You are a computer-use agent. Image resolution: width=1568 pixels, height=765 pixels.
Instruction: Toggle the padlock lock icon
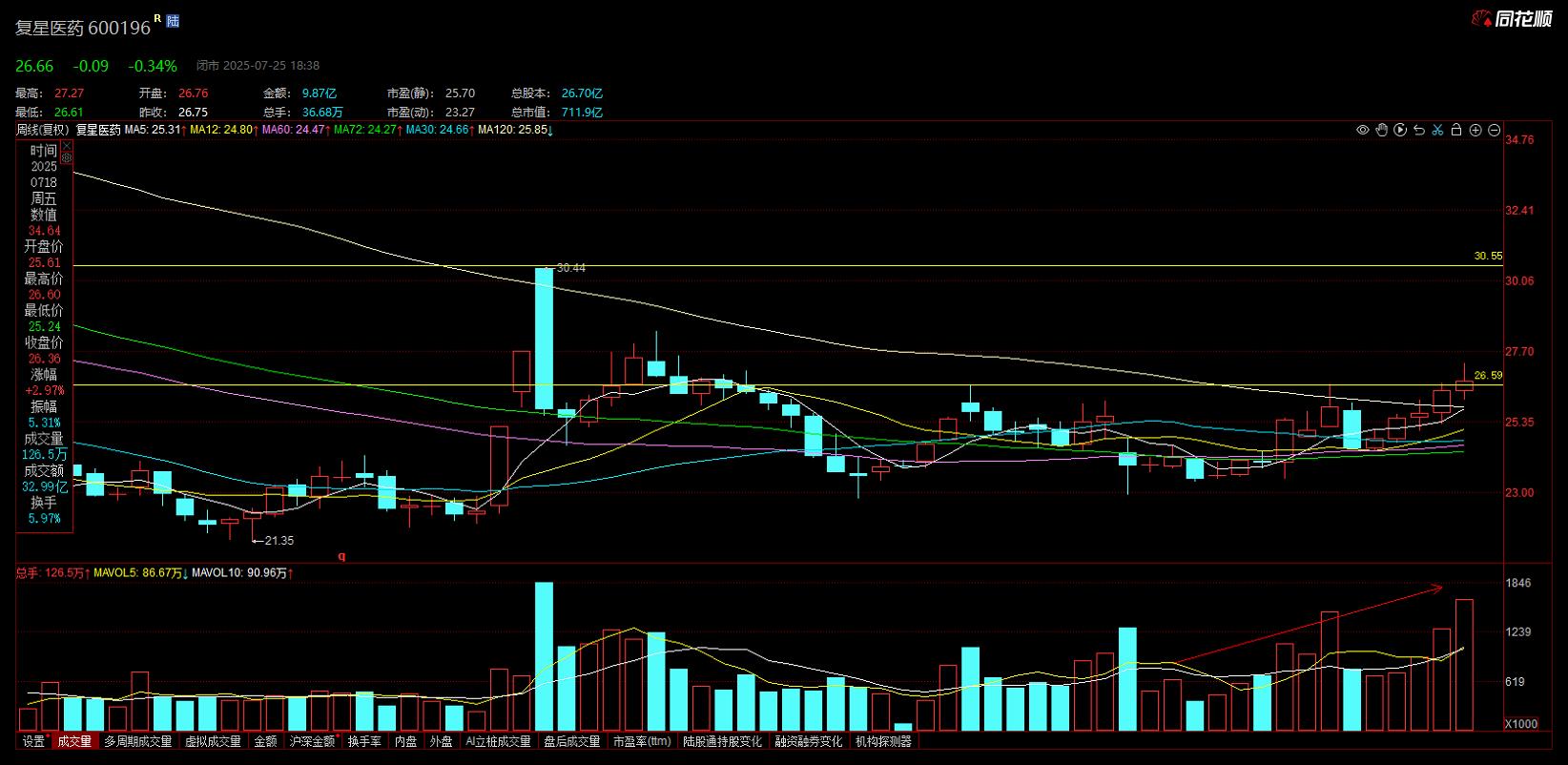pos(1456,130)
